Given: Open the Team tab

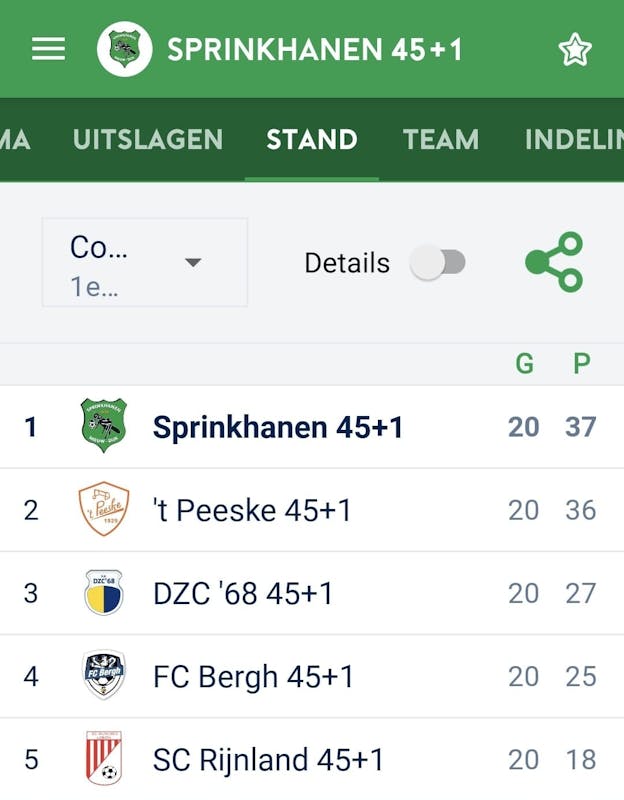Looking at the screenshot, I should point(441,139).
